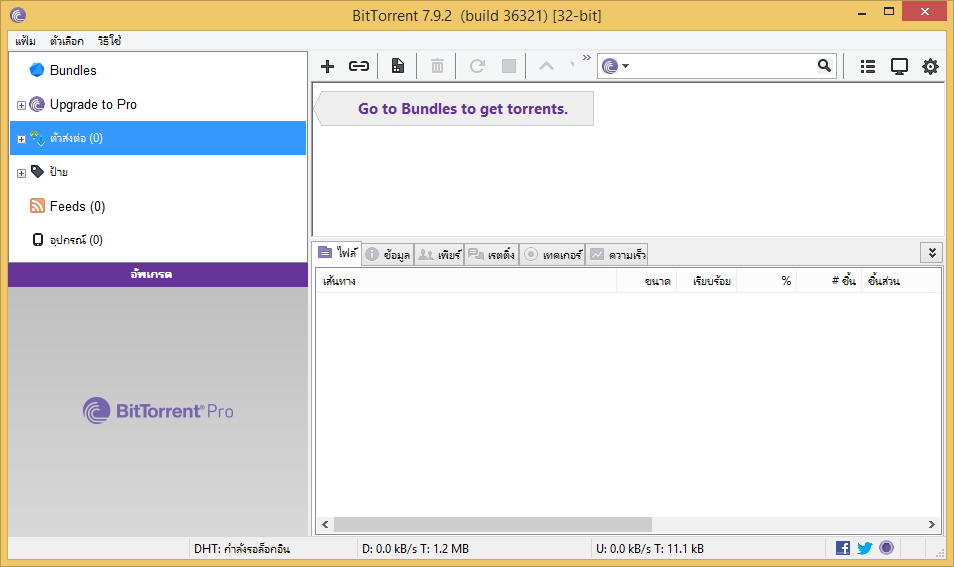Viewport: 954px width, 567px height.
Task: Click the purple อัพเกรด upgrade button
Action: pos(158,274)
